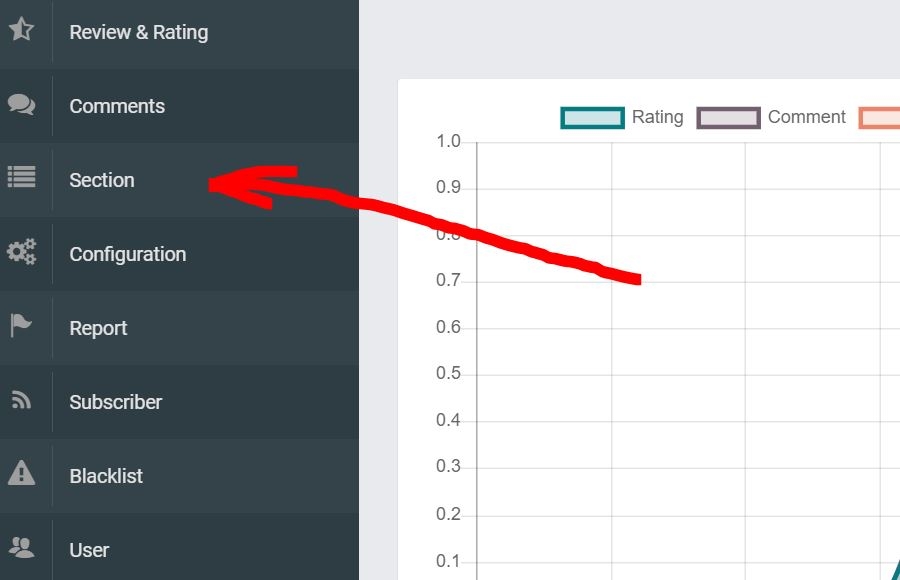The height and width of the screenshot is (580, 900).
Task: Click the people icon beside User
Action: click(21, 547)
